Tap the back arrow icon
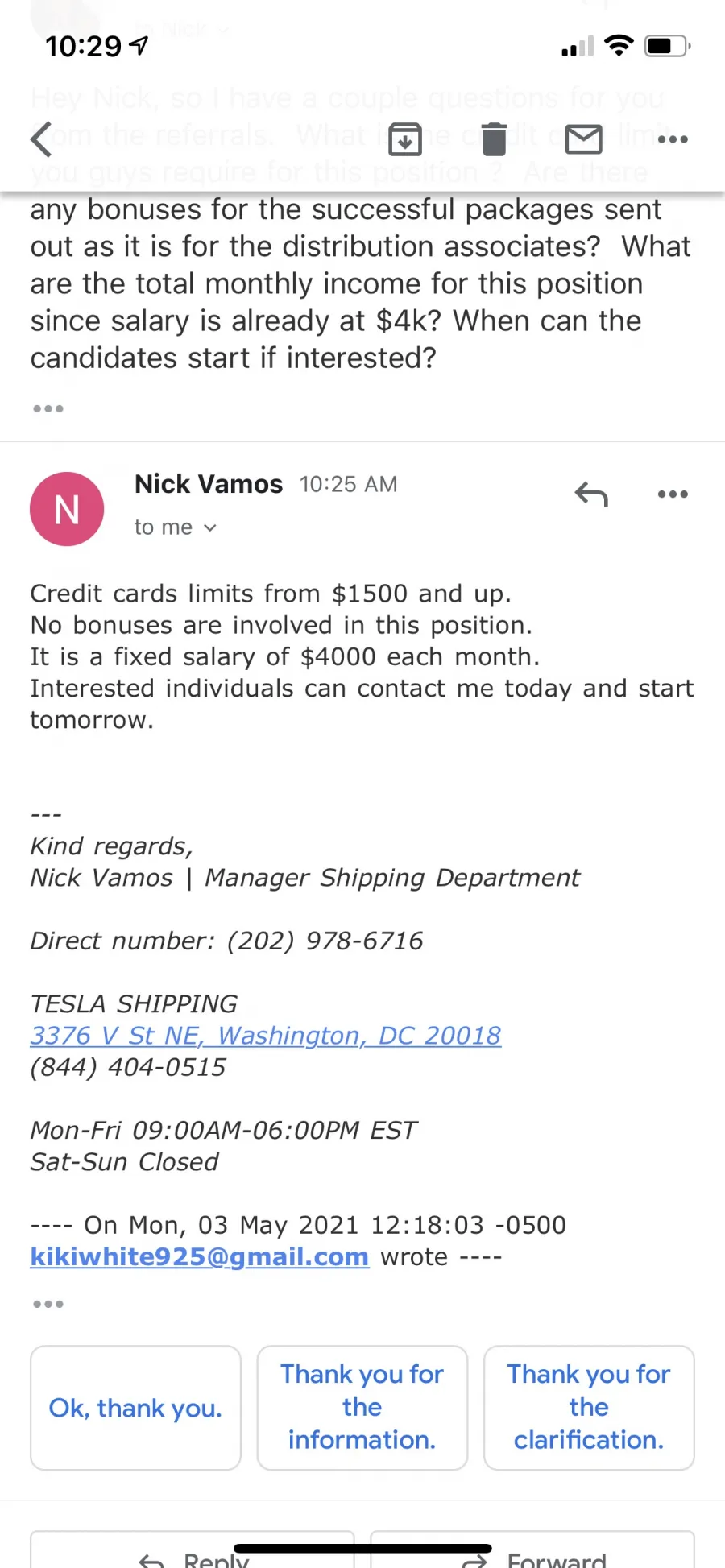This screenshot has width=725, height=1568. tap(41, 139)
